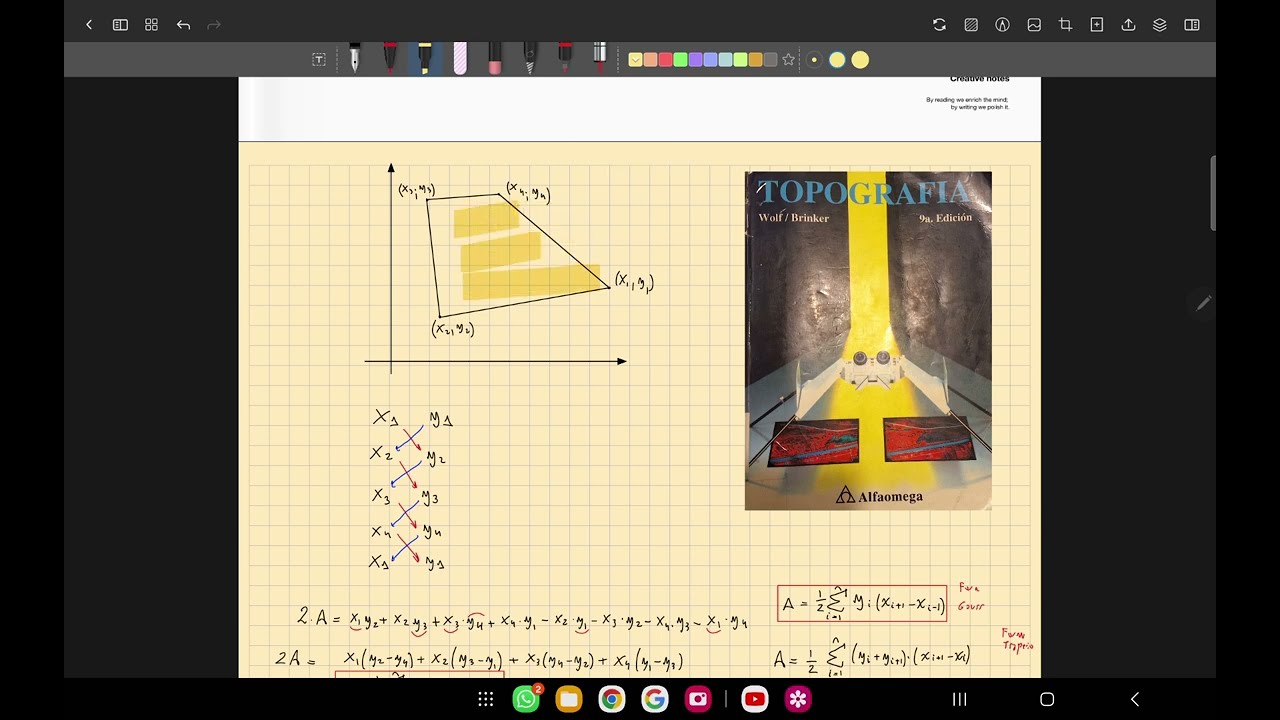This screenshot has height=720, width=1280.
Task: Open the yellow Files app
Action: (569, 699)
